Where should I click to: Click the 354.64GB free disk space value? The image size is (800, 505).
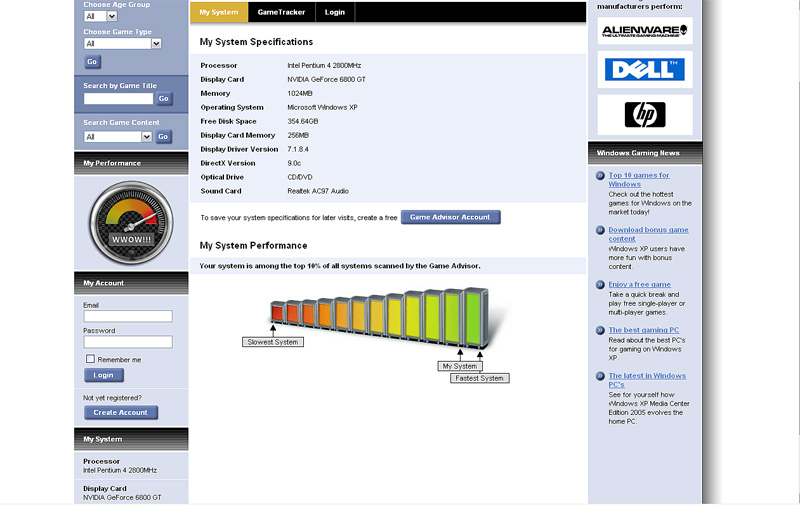[x=303, y=121]
